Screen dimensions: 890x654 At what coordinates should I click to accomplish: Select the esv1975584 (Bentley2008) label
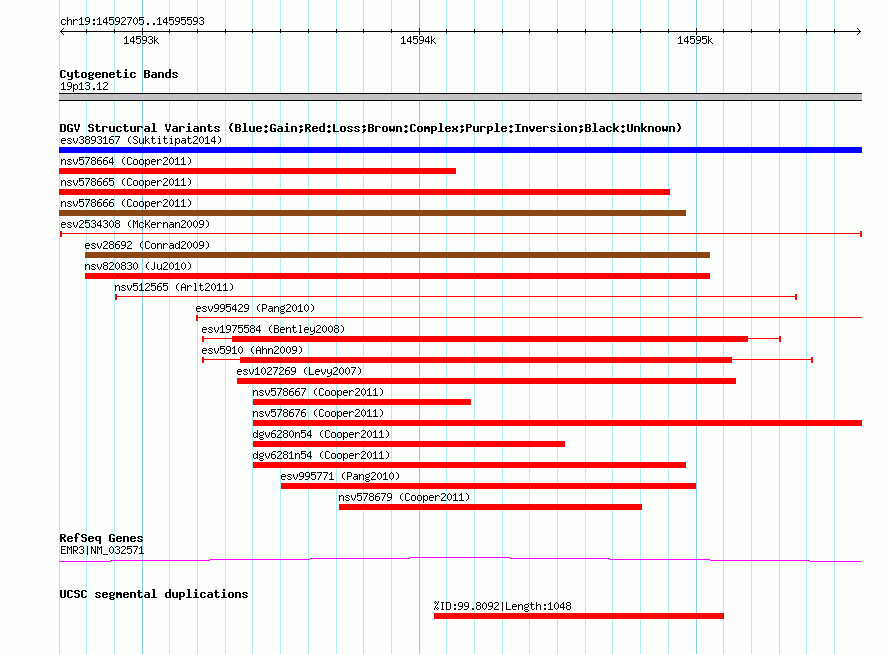[x=273, y=329]
